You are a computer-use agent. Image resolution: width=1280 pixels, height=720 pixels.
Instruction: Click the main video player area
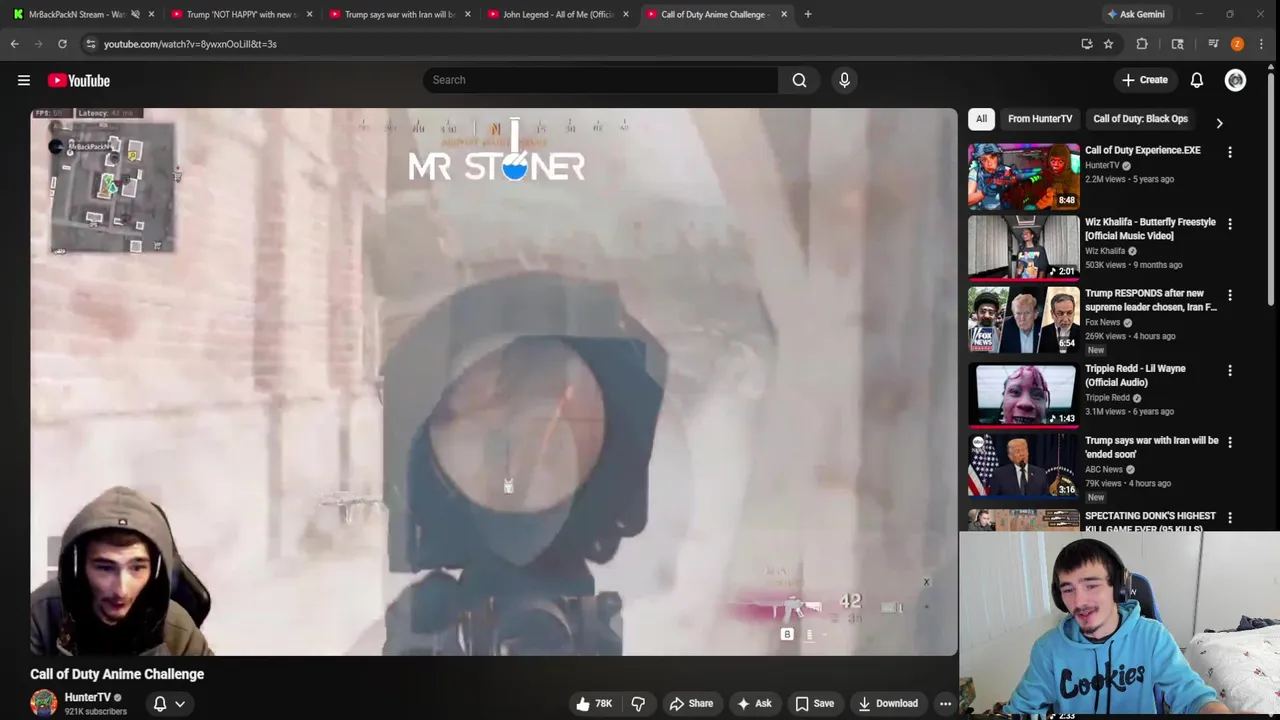(x=494, y=381)
